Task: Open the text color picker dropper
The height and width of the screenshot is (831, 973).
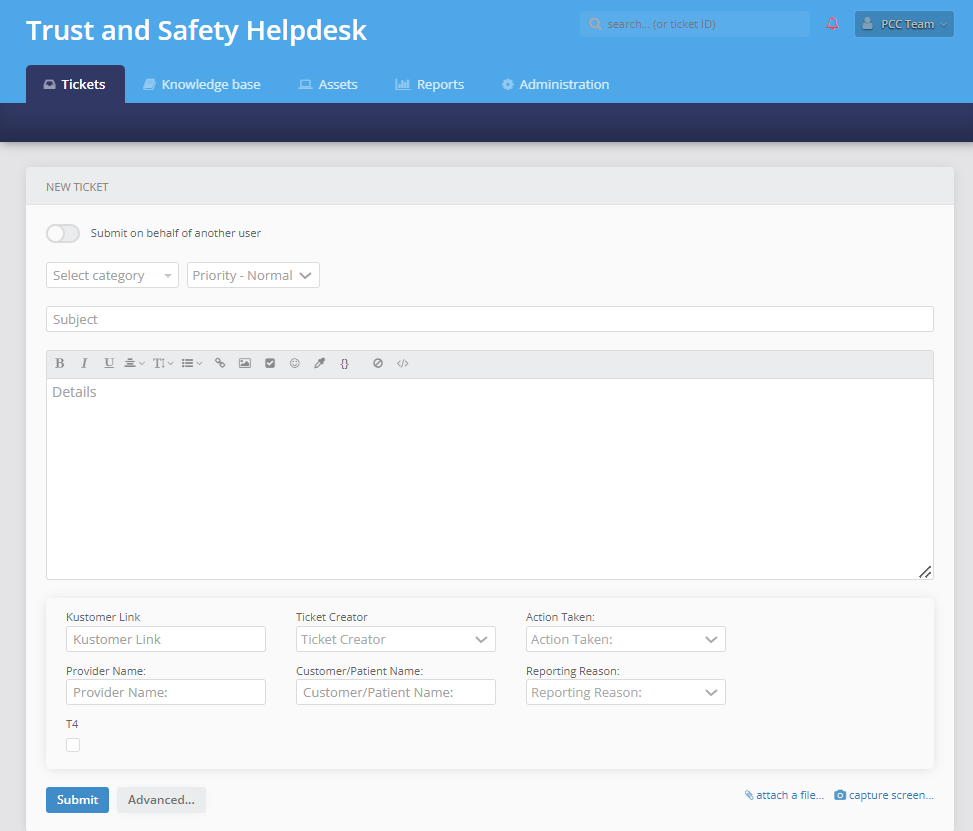Action: pyautogui.click(x=320, y=364)
